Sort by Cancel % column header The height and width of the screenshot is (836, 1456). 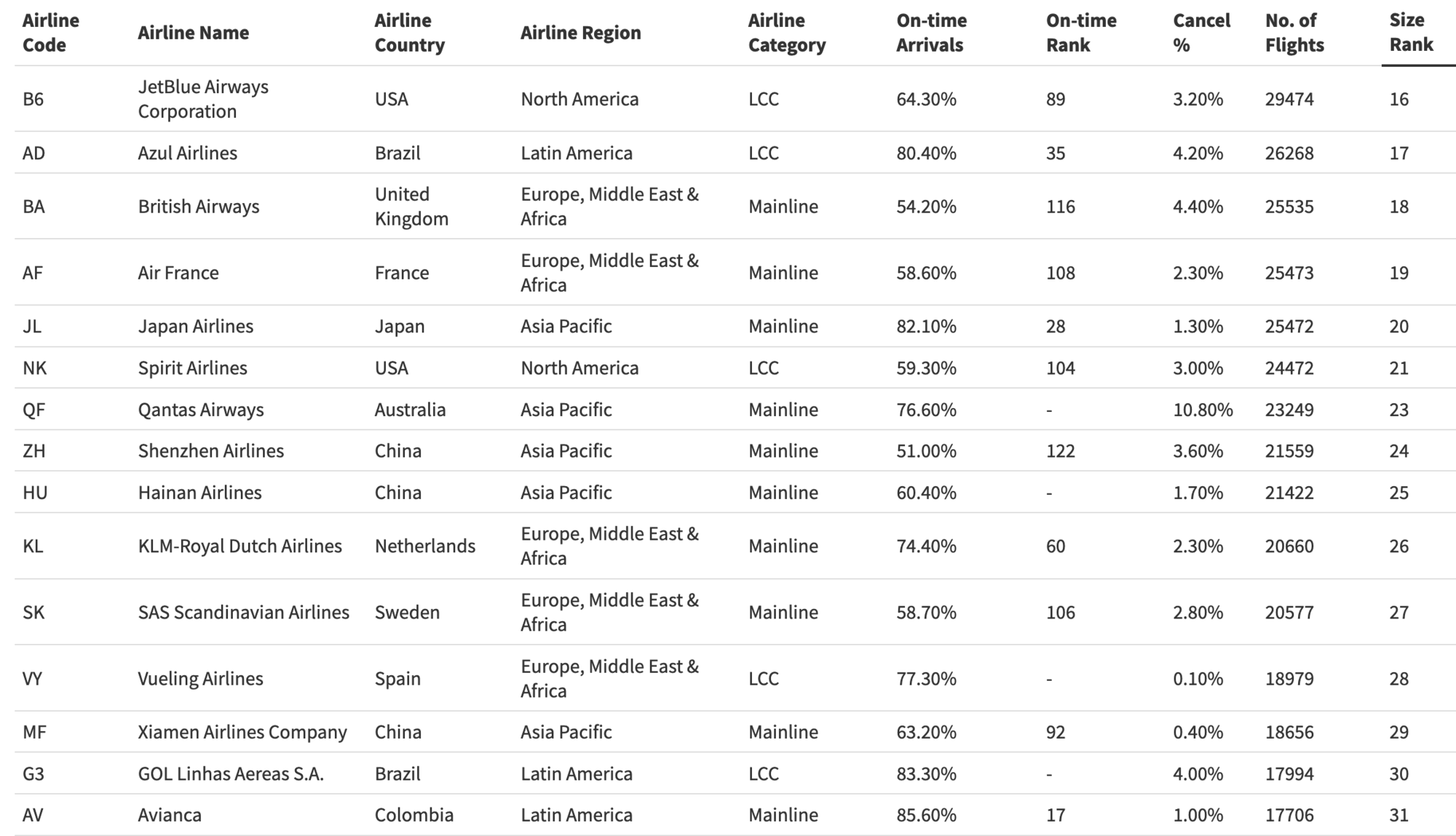click(1201, 32)
